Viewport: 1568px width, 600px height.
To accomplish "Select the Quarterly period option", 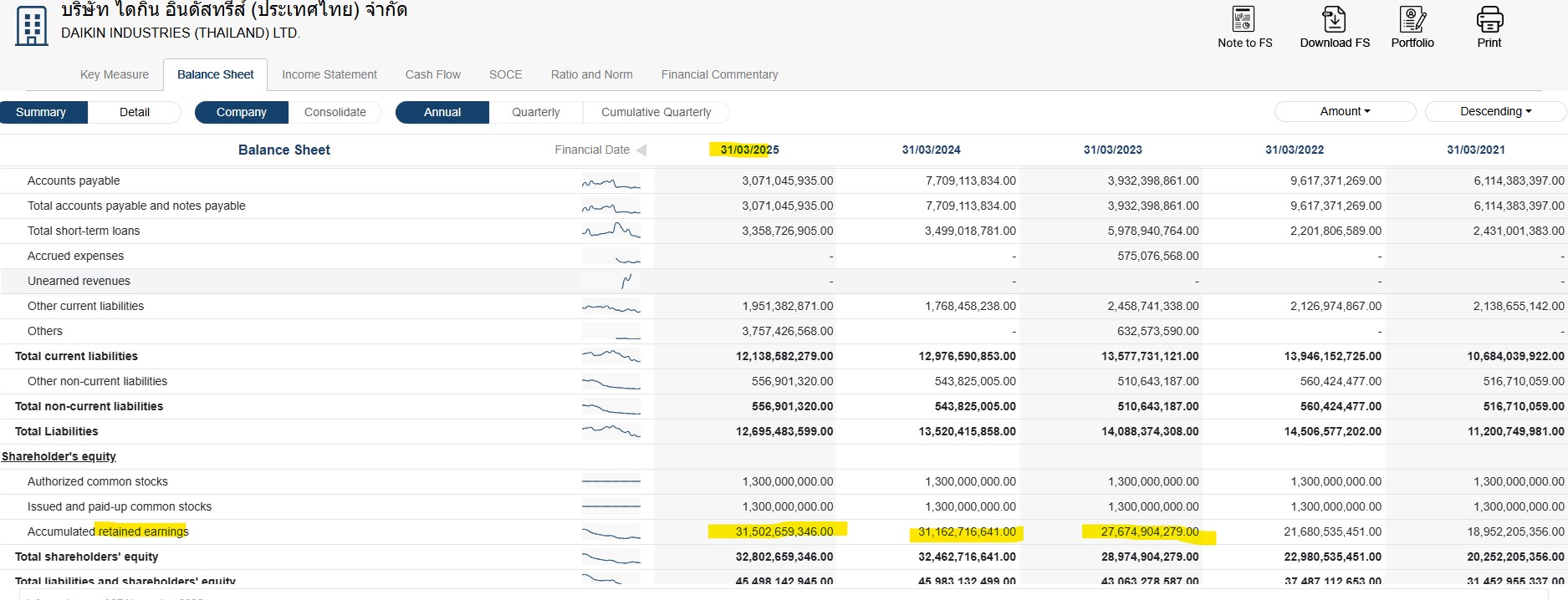I will coord(535,112).
